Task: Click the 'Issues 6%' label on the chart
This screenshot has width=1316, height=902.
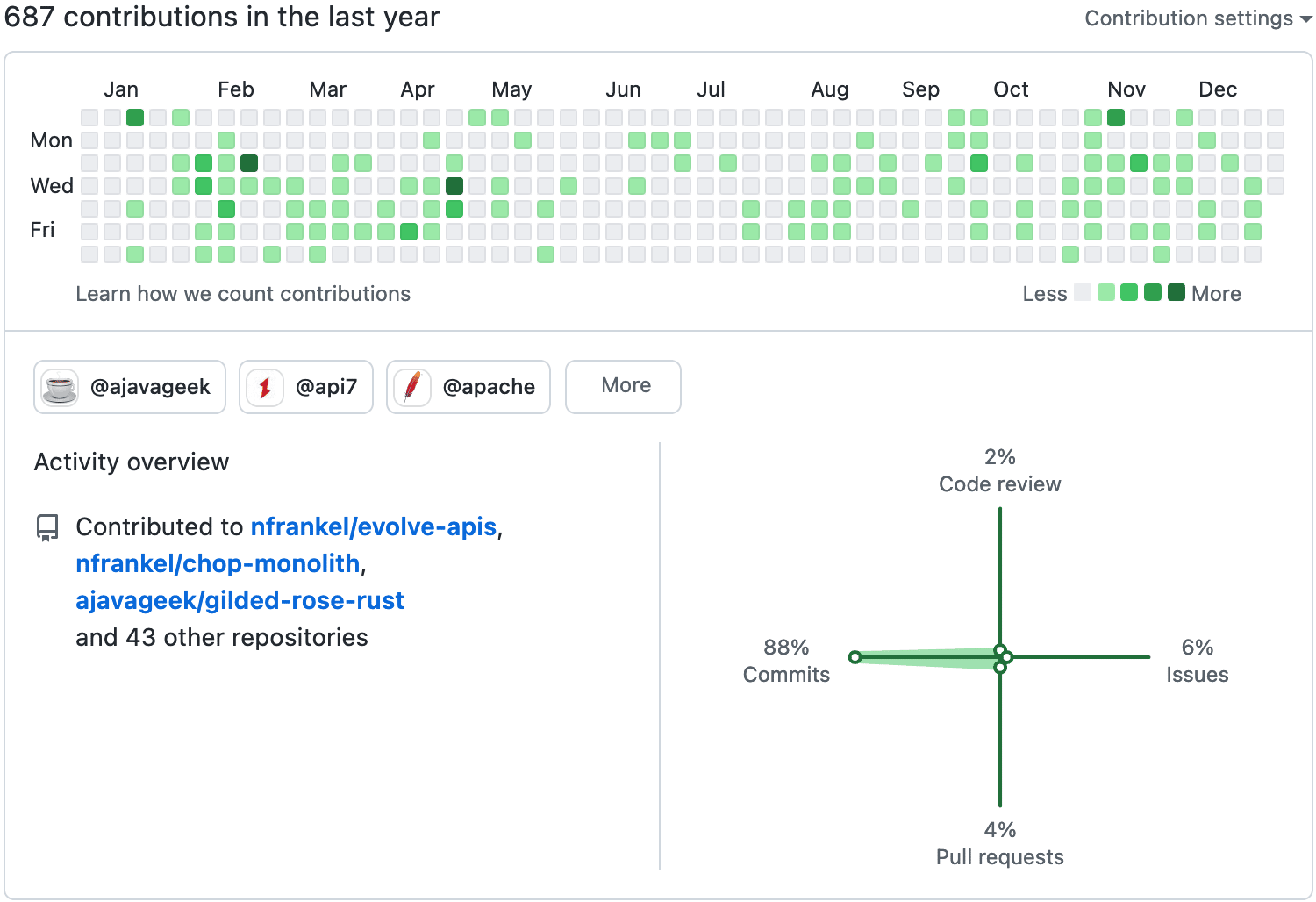Action: click(1198, 661)
